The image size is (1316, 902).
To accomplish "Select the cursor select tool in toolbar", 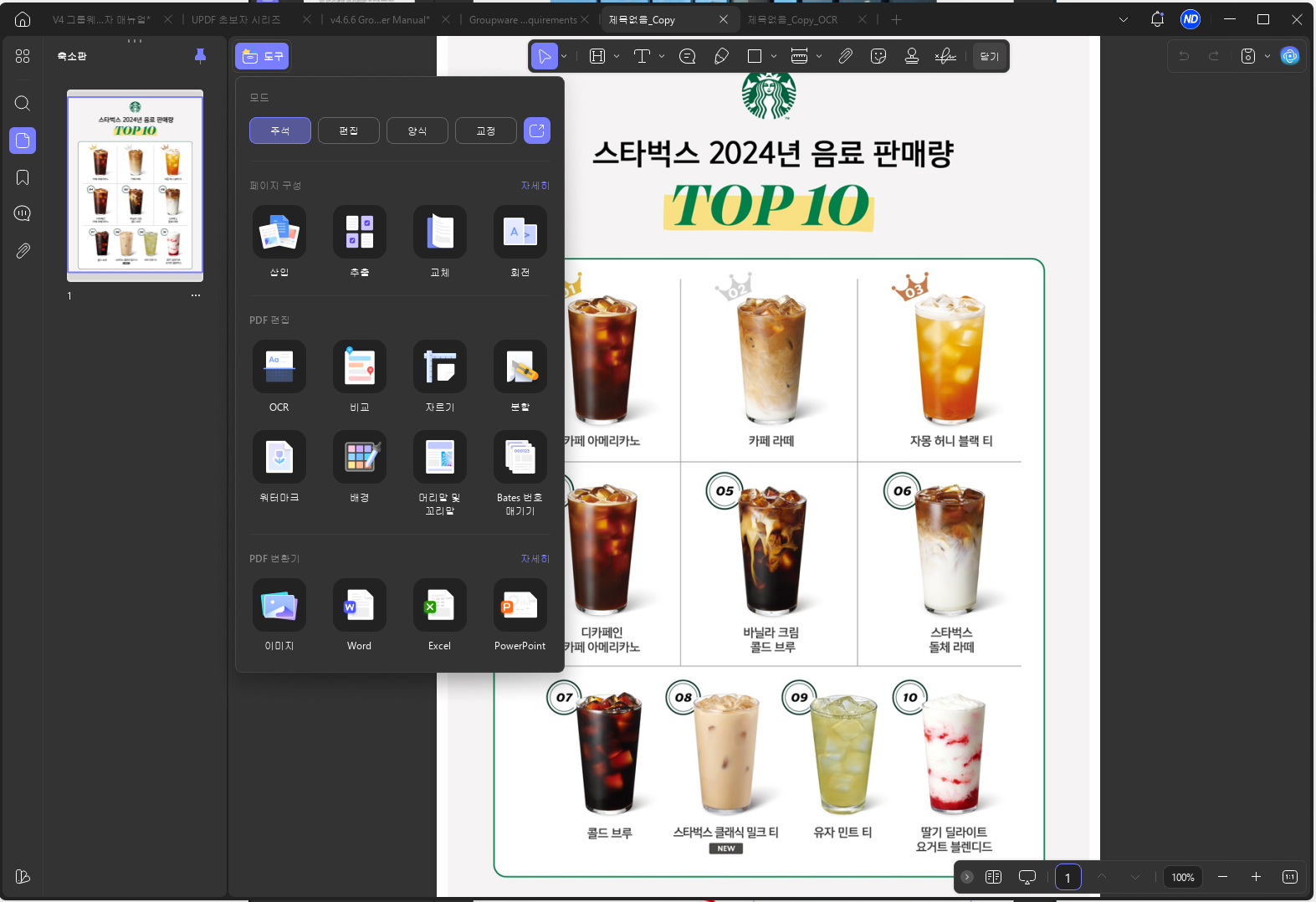I will pos(545,56).
